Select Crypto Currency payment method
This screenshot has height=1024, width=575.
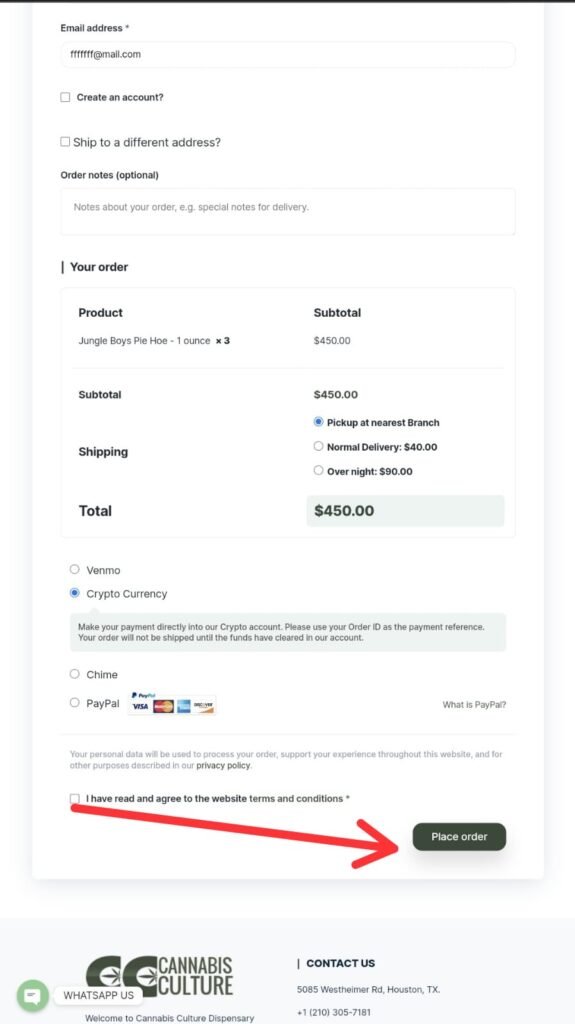(x=74, y=593)
